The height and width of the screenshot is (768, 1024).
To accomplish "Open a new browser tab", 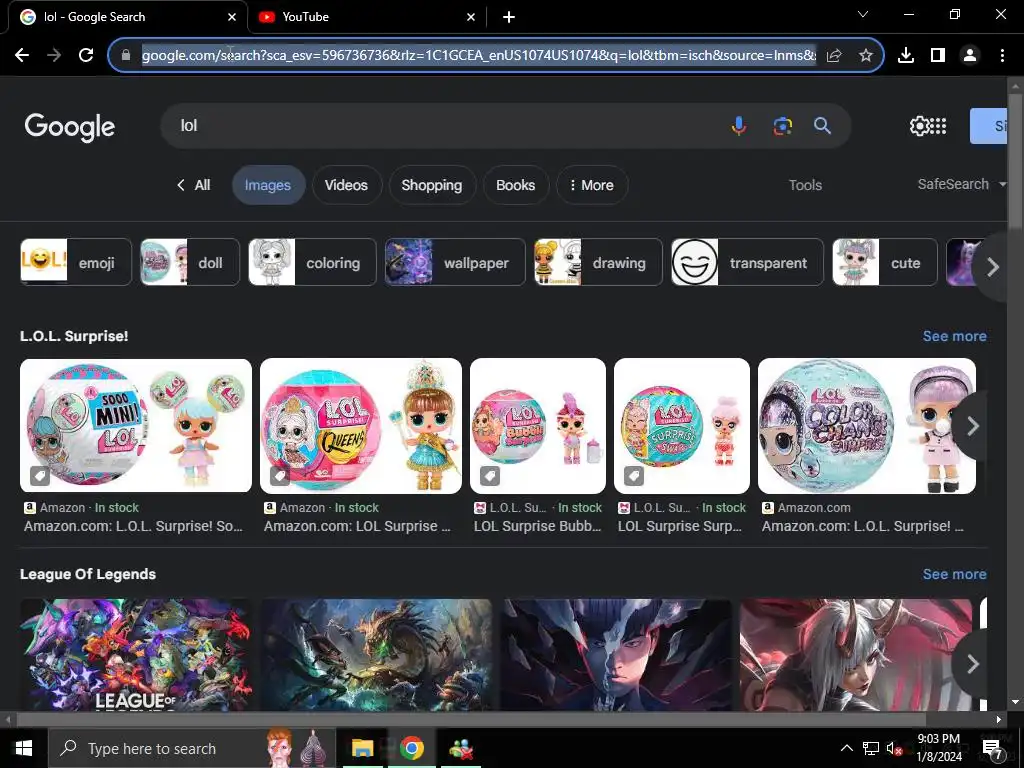I will [x=509, y=17].
